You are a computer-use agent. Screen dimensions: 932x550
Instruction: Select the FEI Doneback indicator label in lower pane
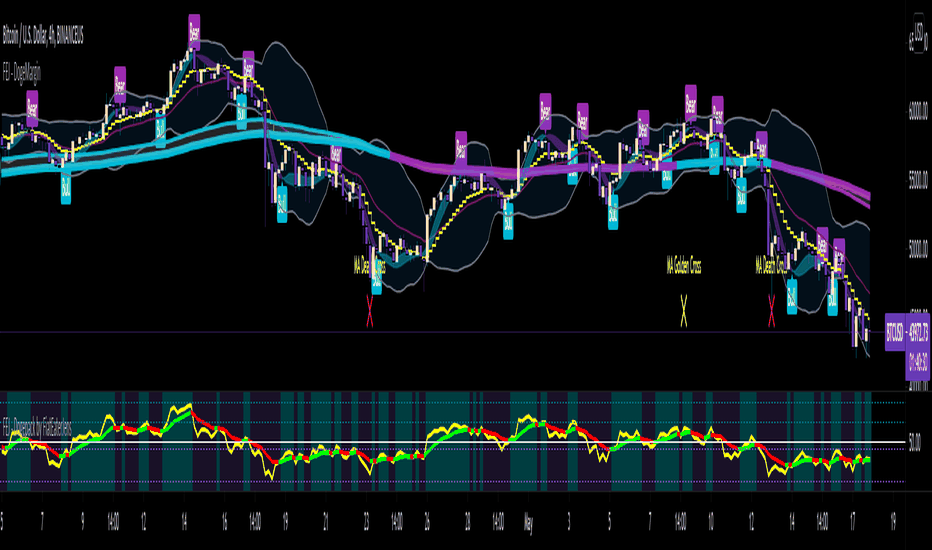37,428
